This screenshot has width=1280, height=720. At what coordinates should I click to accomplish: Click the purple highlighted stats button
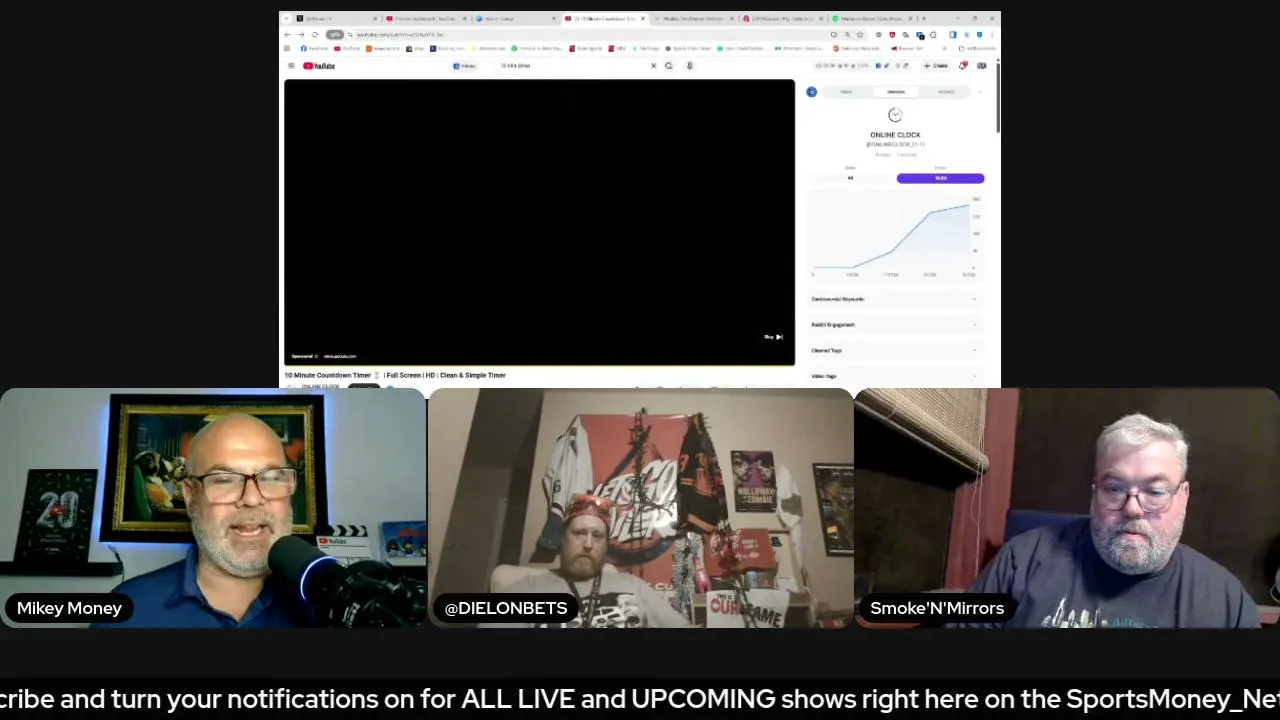point(940,178)
